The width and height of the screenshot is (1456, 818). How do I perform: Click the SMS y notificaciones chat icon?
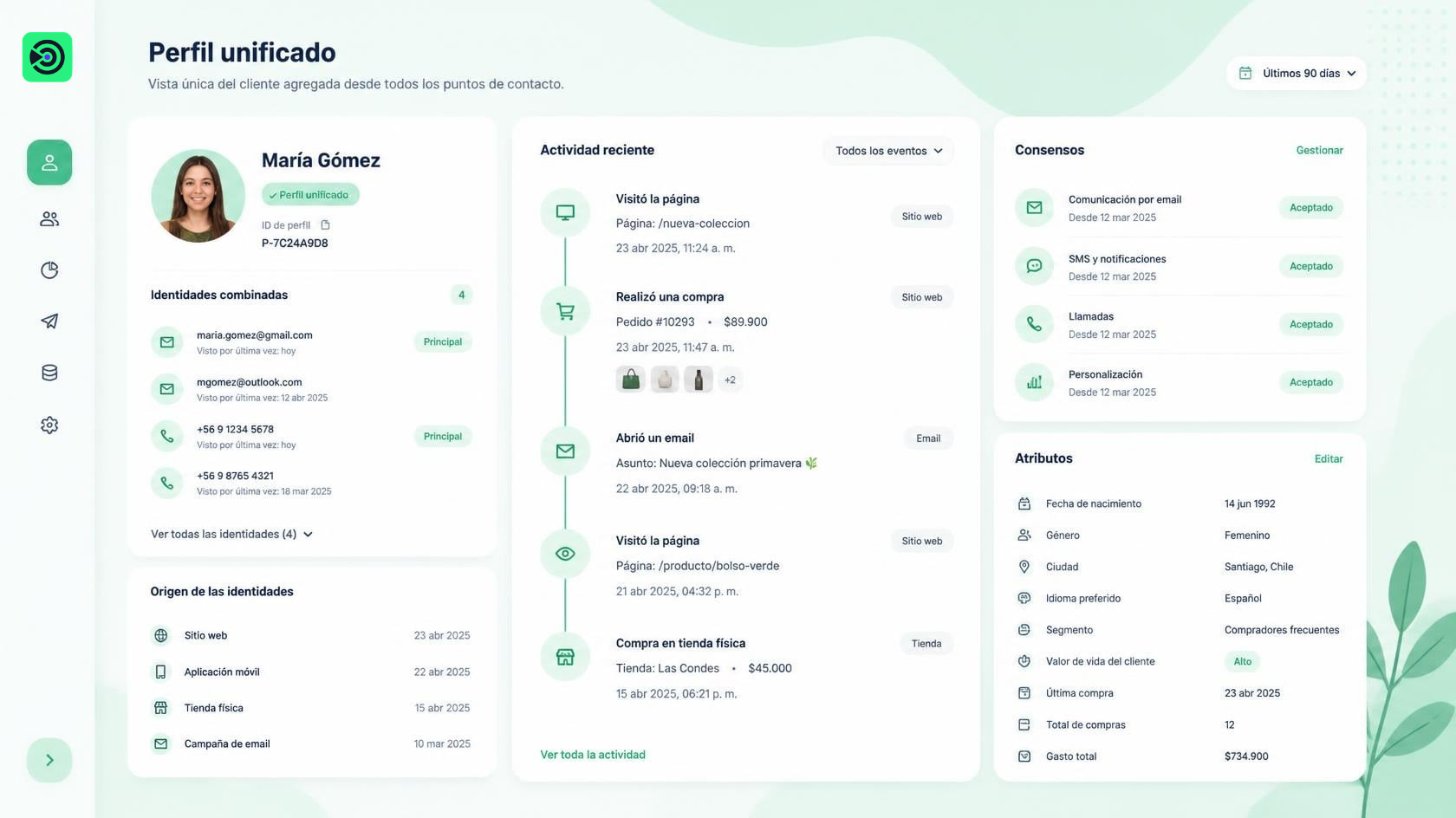click(x=1034, y=266)
